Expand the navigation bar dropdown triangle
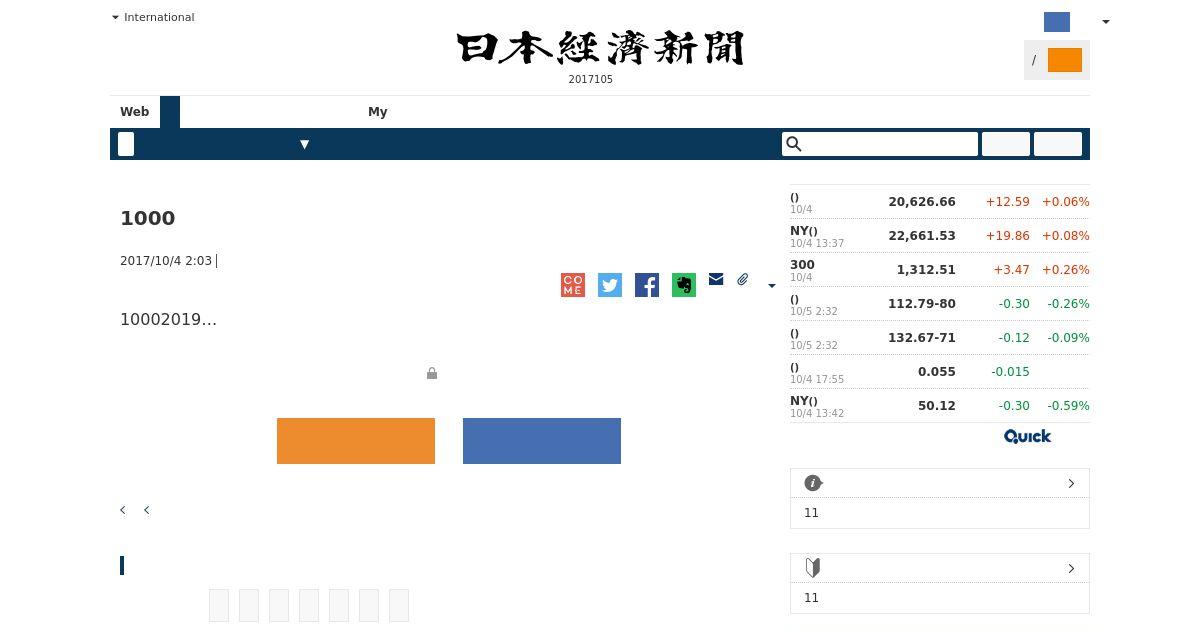The image size is (1200, 630). [305, 144]
